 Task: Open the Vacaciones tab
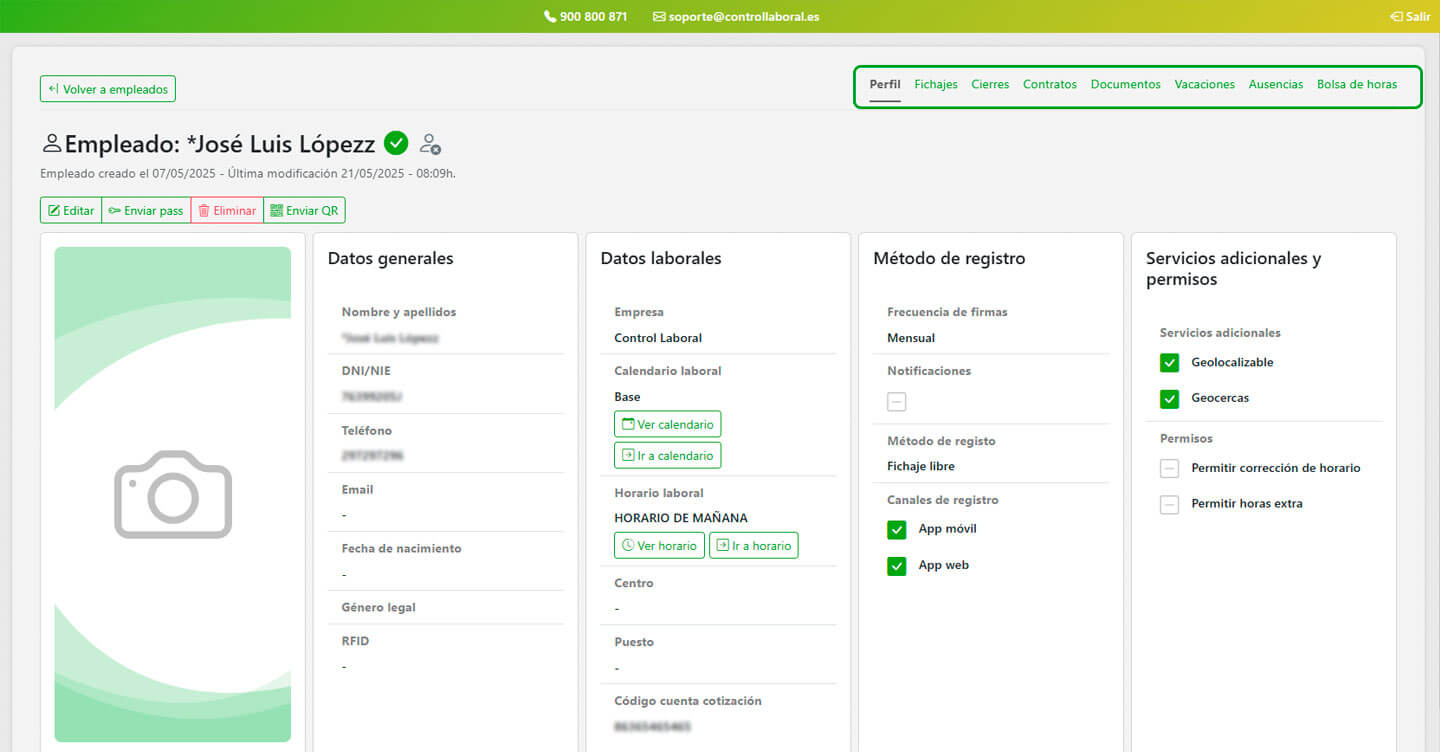click(x=1204, y=85)
